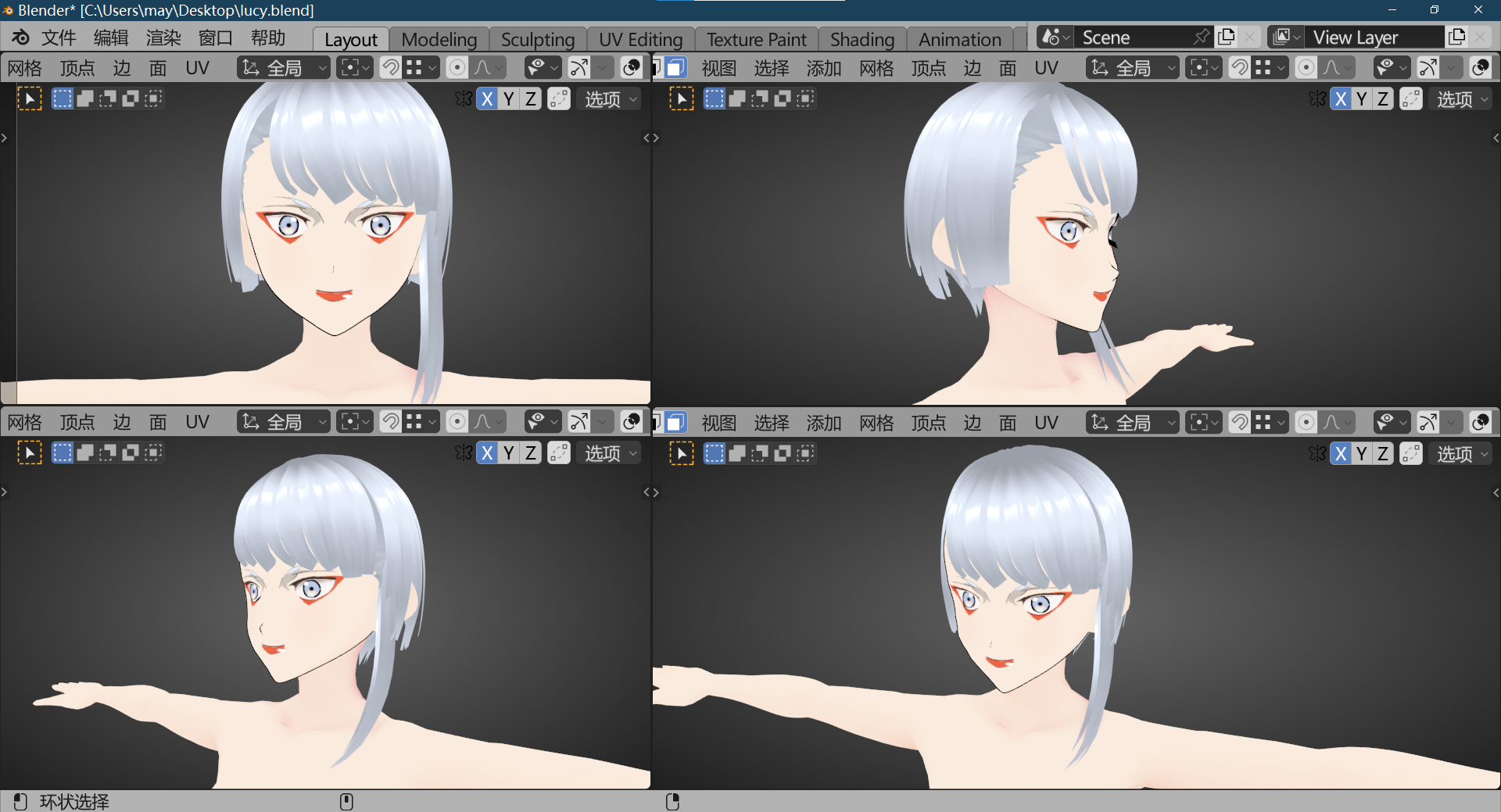Open the 选项 dropdown in viewport header

[609, 98]
